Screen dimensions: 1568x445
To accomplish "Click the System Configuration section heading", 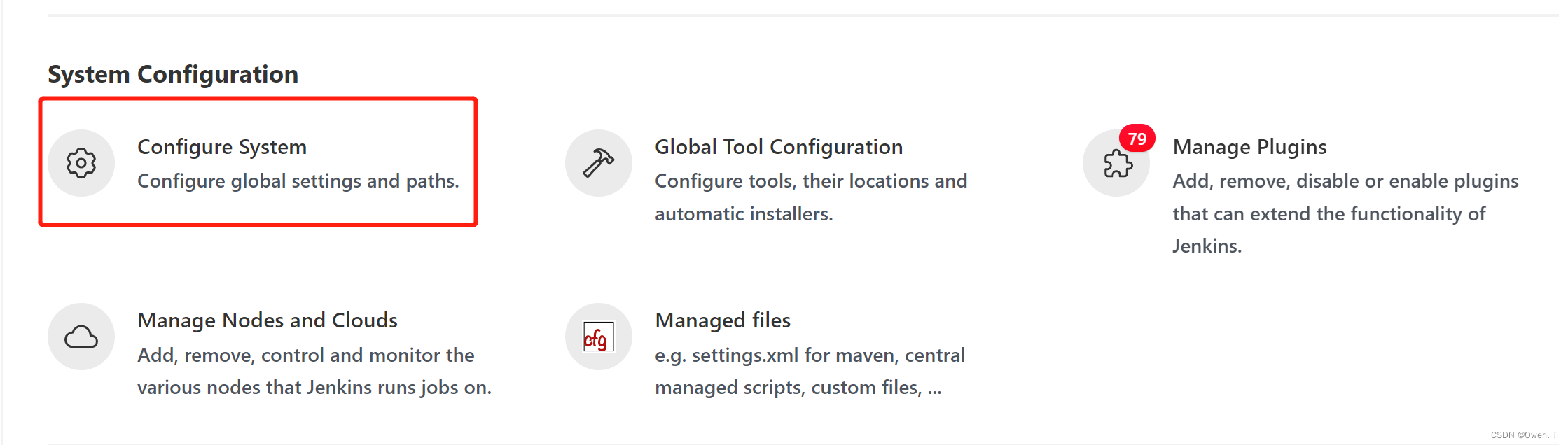I will tap(173, 74).
